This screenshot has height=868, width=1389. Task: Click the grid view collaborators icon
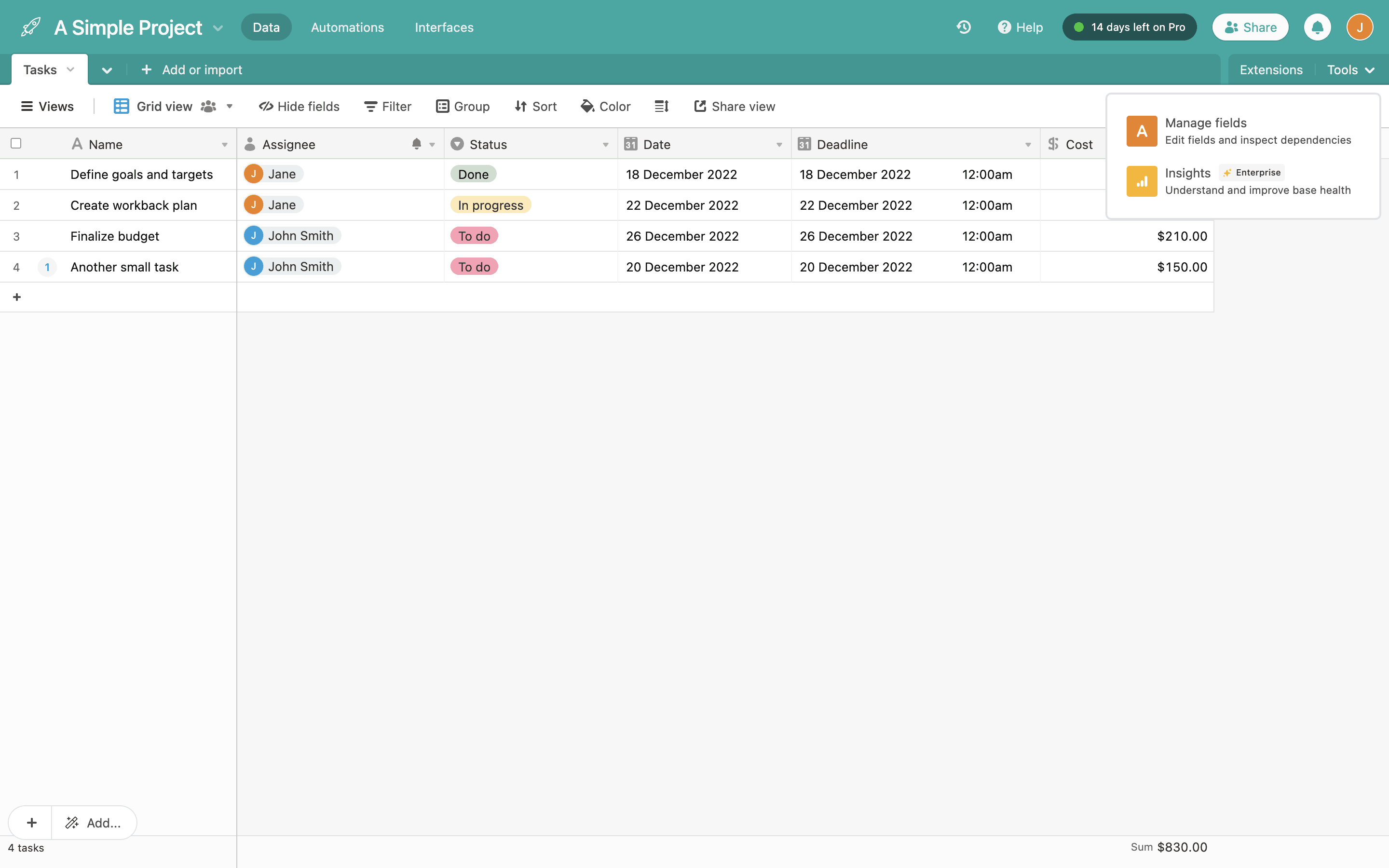click(208, 106)
